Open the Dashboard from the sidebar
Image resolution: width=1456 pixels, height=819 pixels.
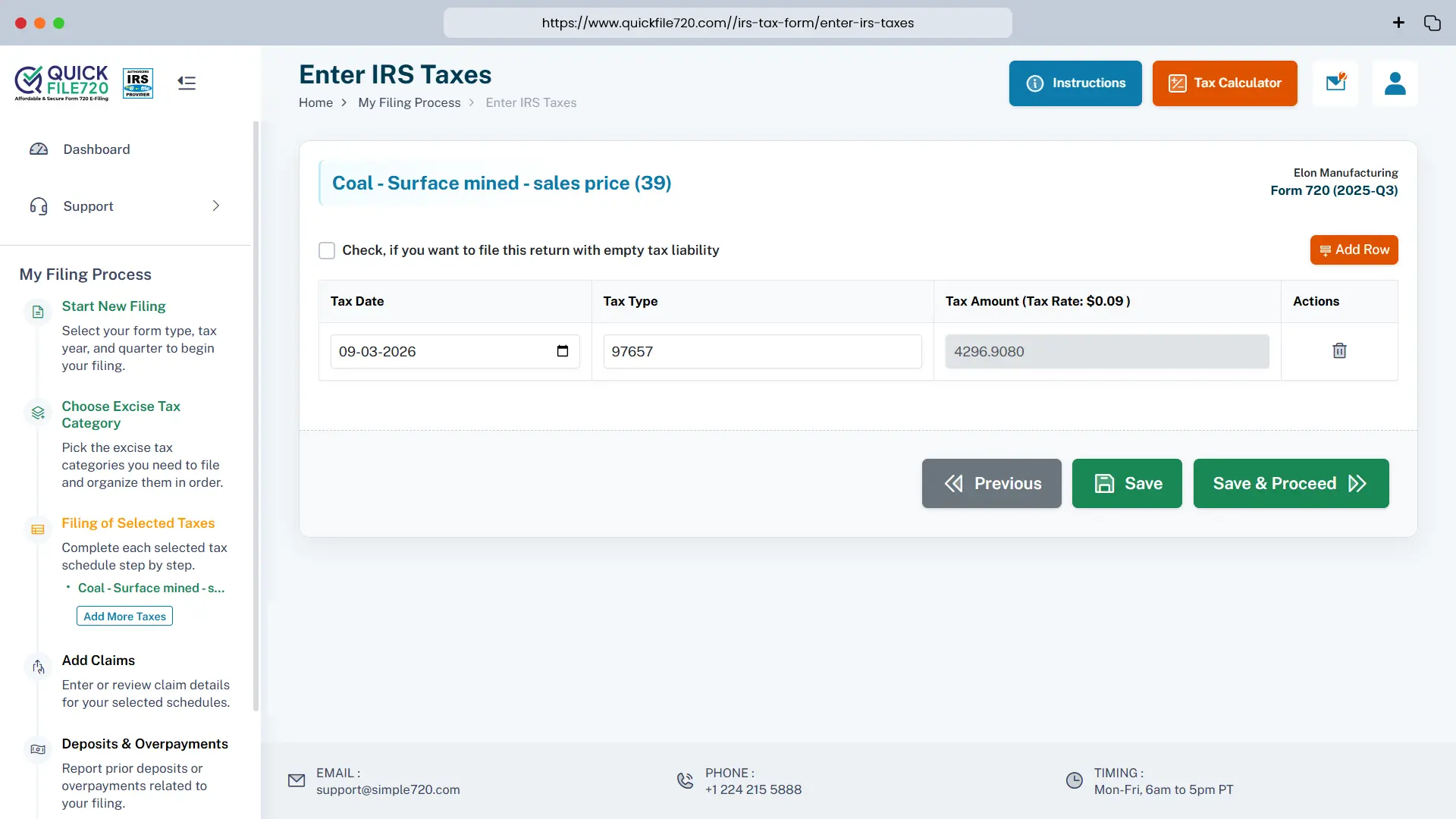tap(96, 149)
